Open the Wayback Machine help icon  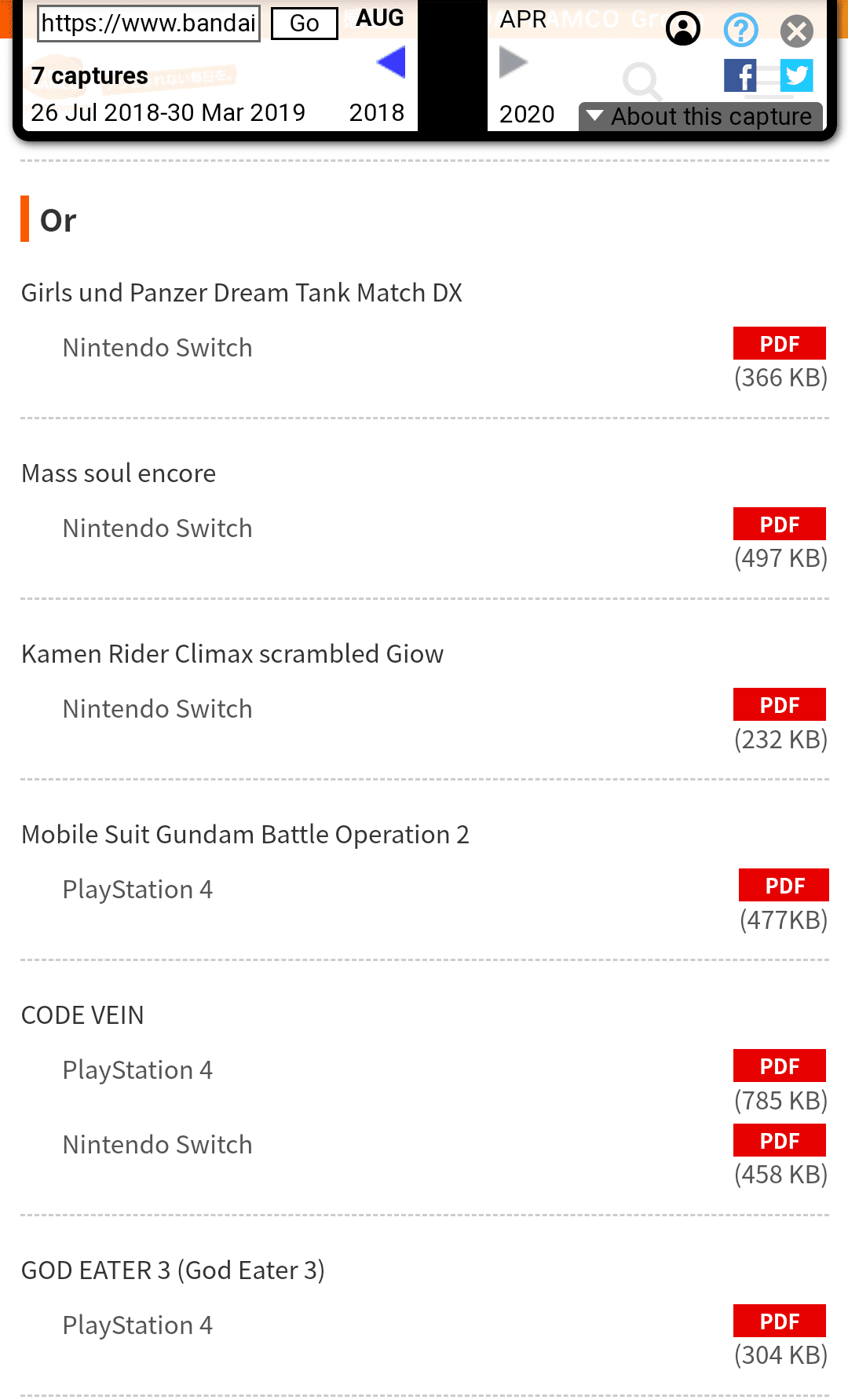(740, 31)
